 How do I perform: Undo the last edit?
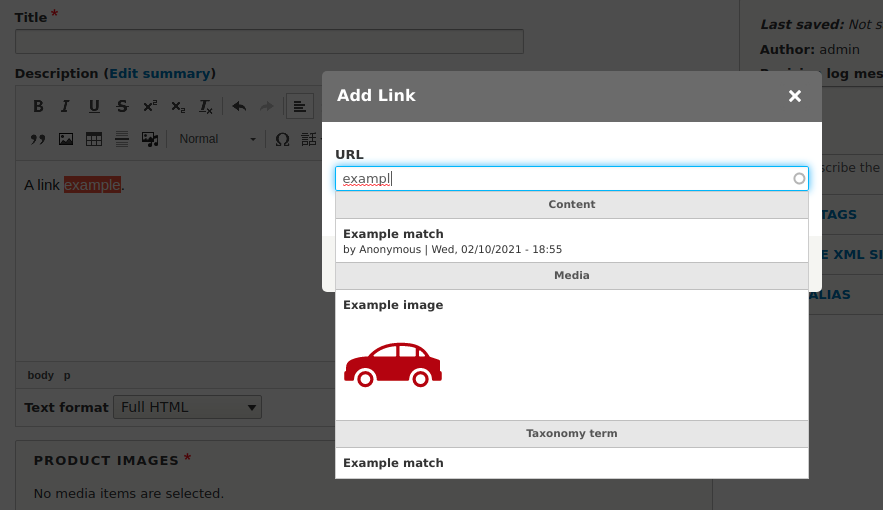coord(239,106)
